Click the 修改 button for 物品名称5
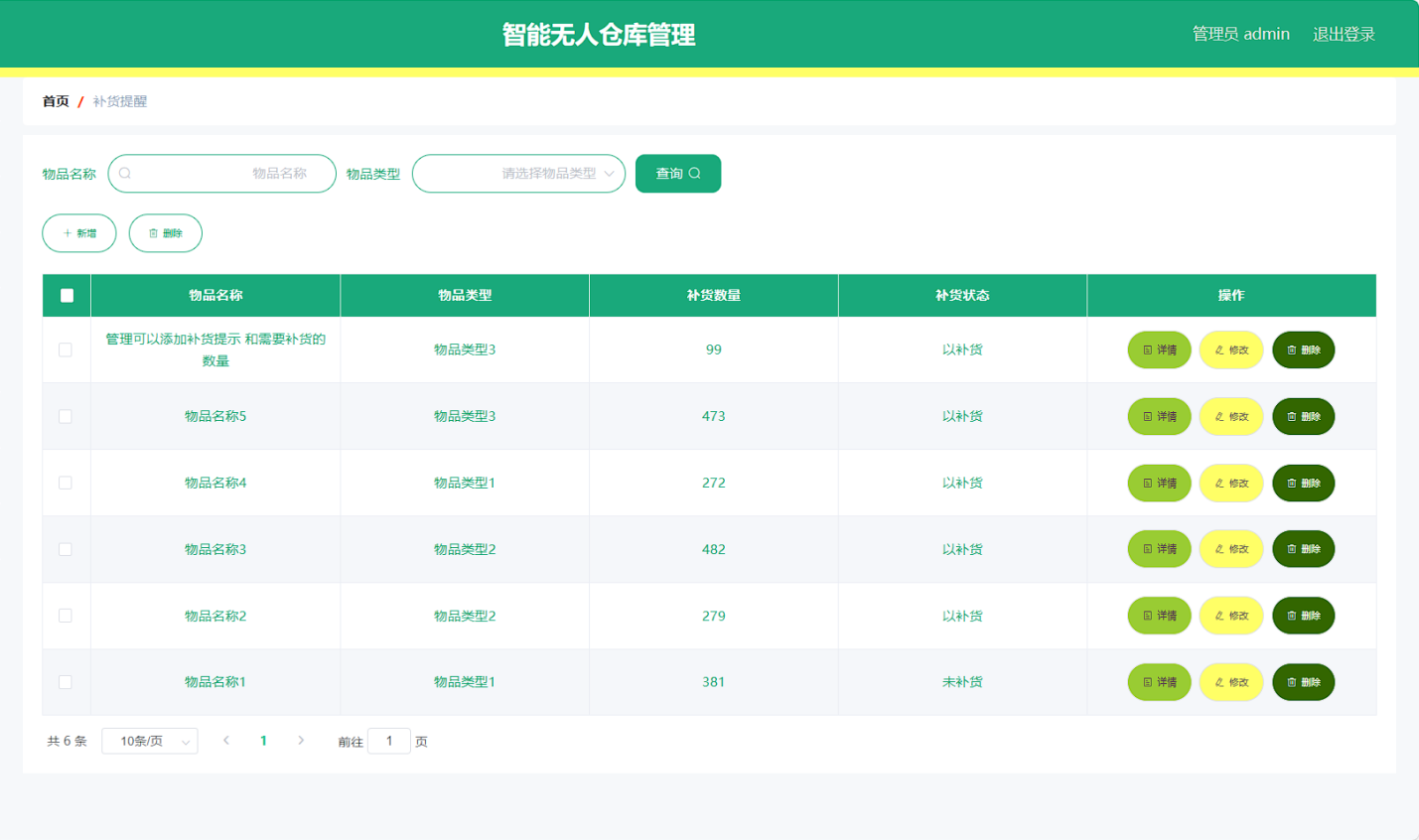Screen dimensions: 1419x840 (1231, 416)
